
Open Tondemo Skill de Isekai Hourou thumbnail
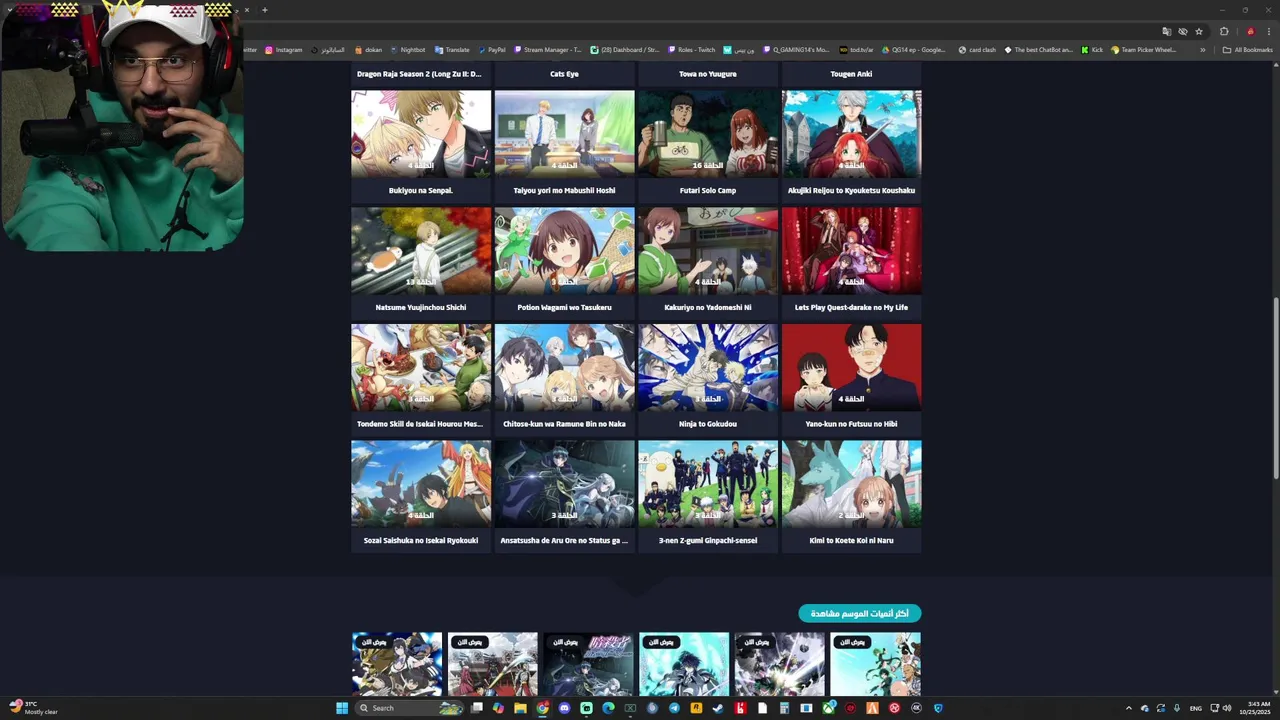click(421, 367)
